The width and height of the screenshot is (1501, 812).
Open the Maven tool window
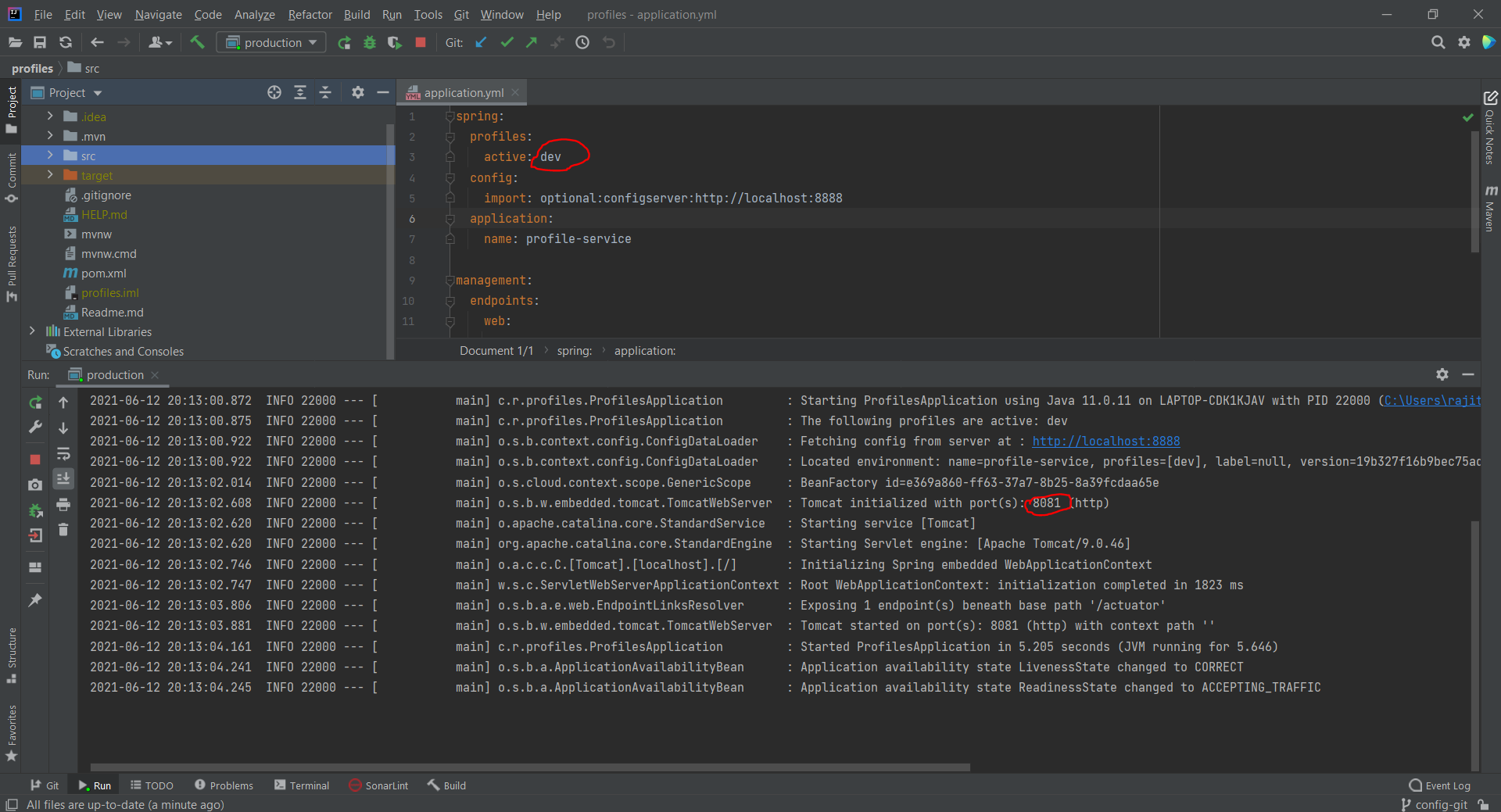pos(1492,215)
